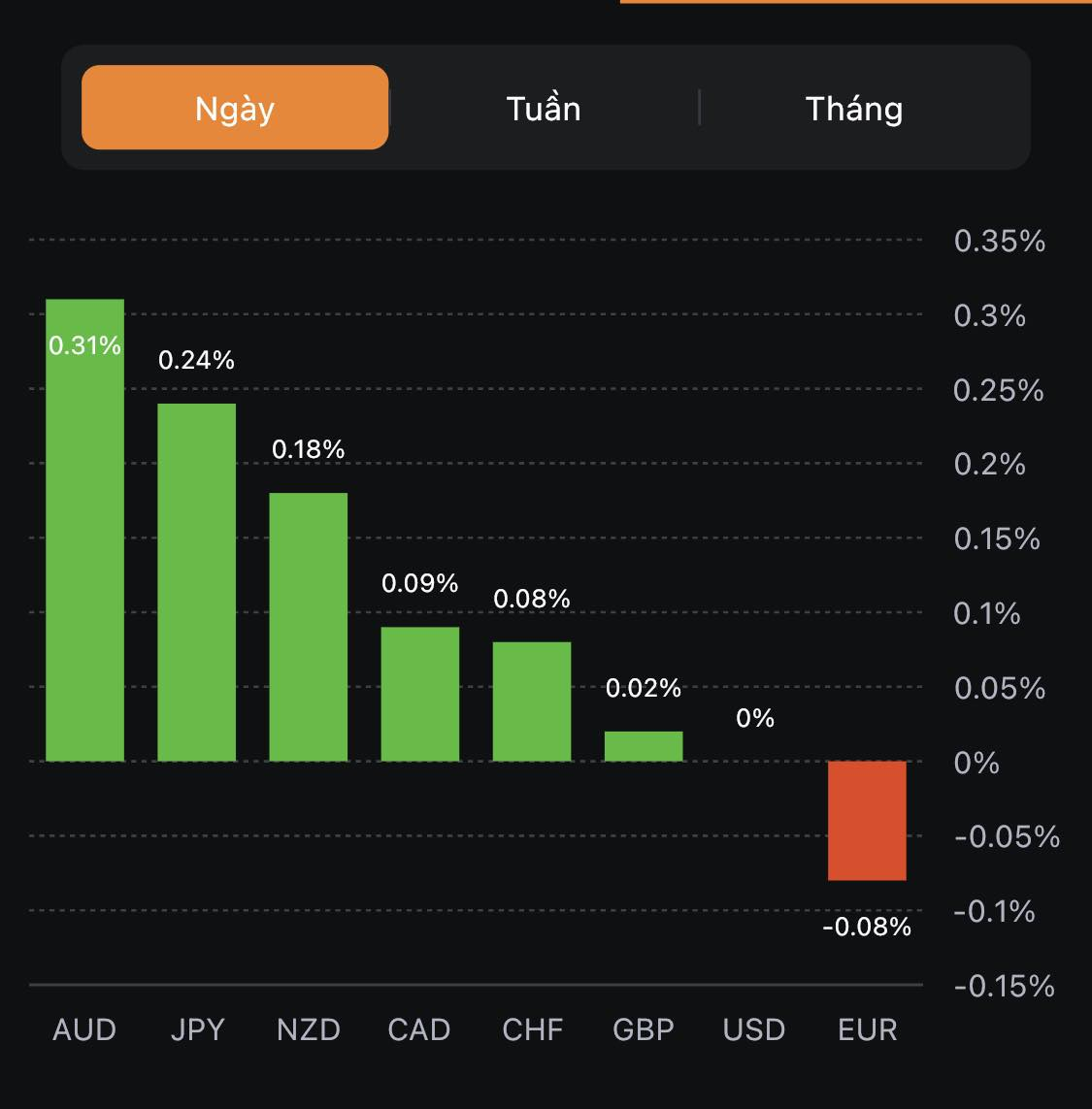Tap the JPY green bar

(x=197, y=582)
